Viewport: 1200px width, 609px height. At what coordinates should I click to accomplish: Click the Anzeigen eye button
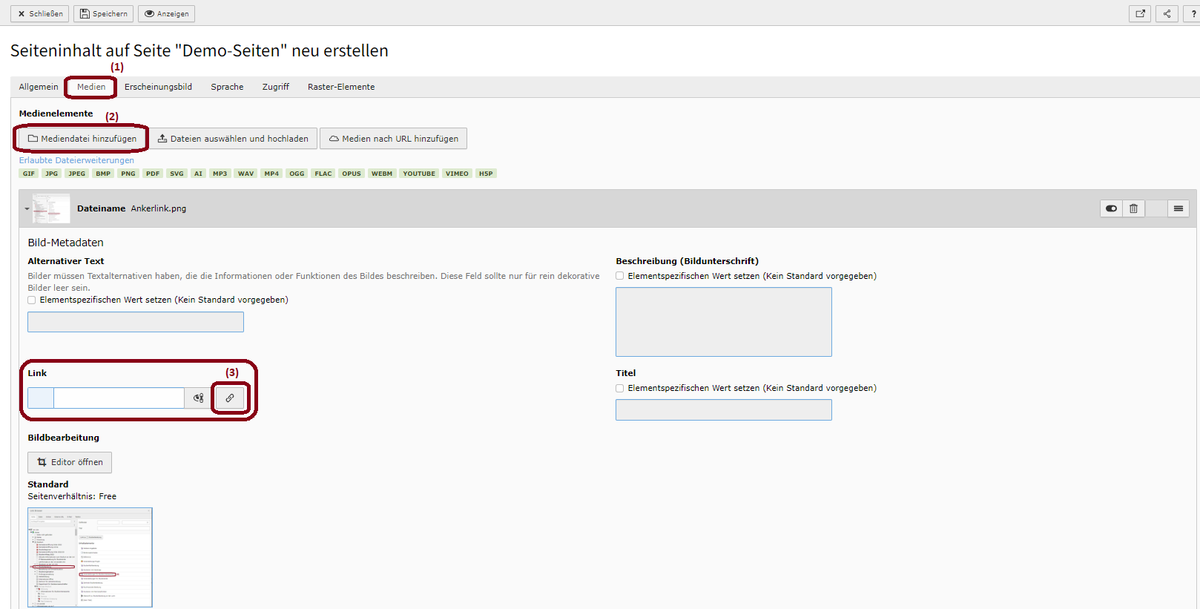pos(166,13)
